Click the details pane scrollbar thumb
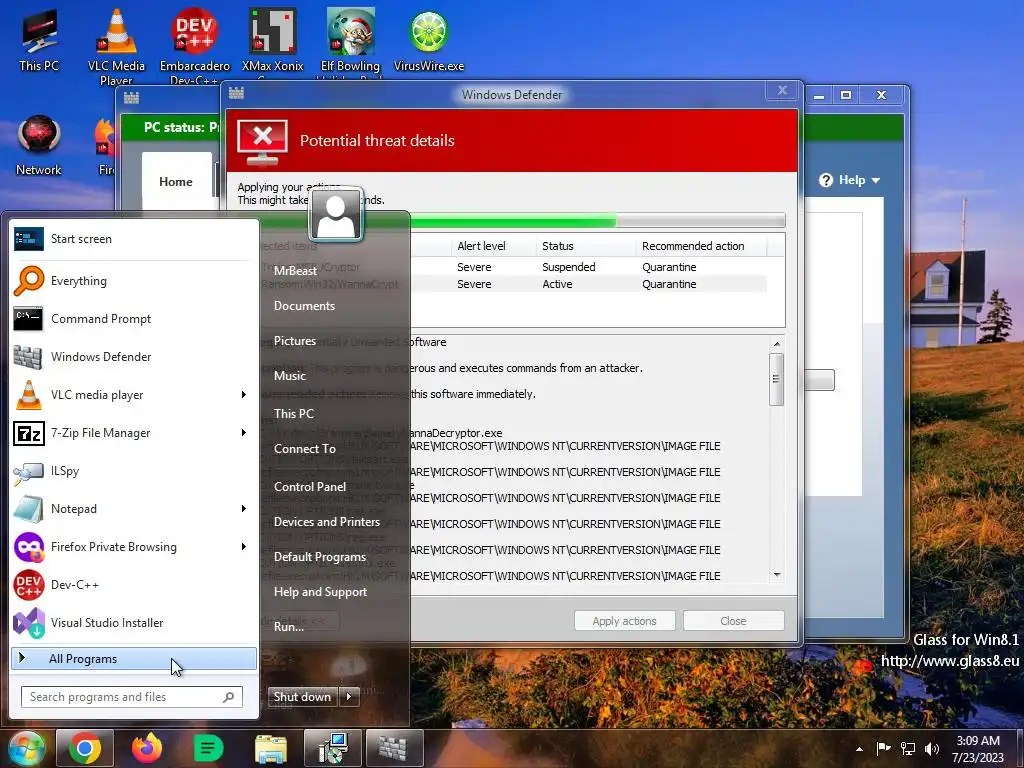The height and width of the screenshot is (768, 1024). [776, 379]
